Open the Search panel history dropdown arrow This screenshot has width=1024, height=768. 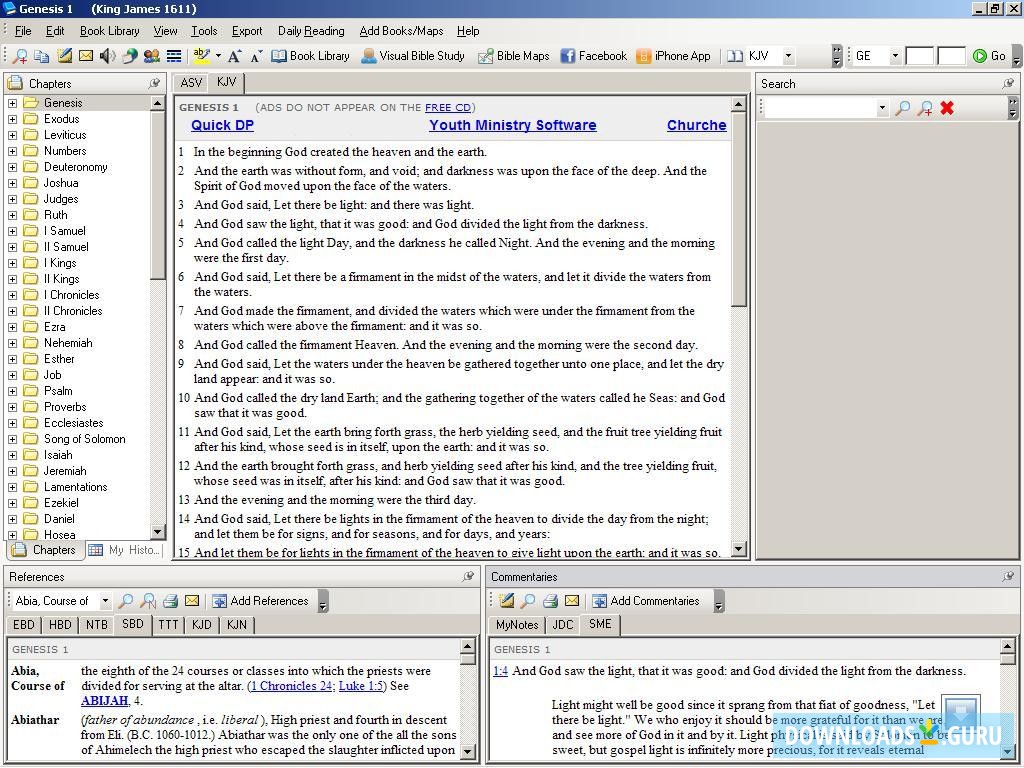(x=882, y=108)
